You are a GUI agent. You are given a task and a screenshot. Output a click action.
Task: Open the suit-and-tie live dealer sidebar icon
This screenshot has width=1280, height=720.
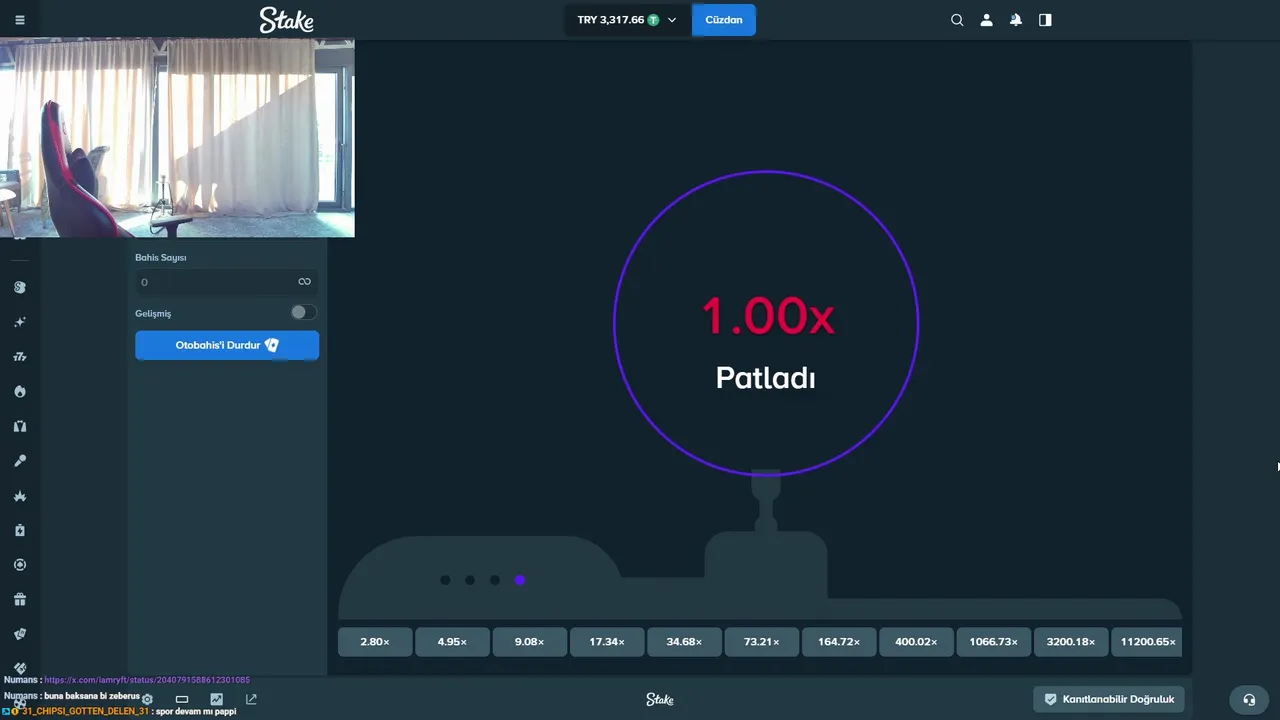pyautogui.click(x=20, y=426)
